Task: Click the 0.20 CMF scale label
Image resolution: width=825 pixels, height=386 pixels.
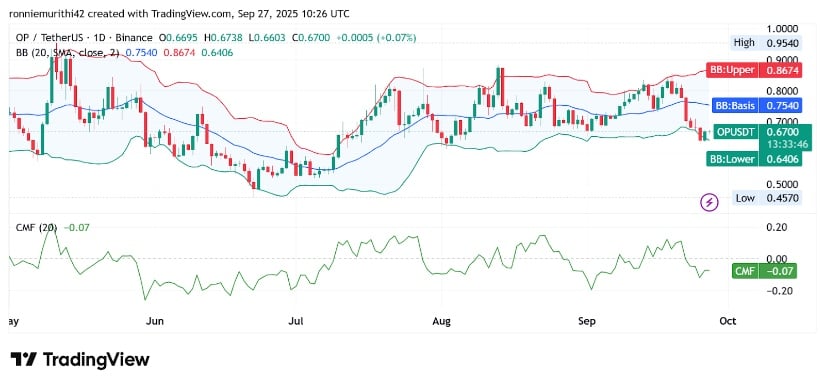Action: [x=778, y=227]
